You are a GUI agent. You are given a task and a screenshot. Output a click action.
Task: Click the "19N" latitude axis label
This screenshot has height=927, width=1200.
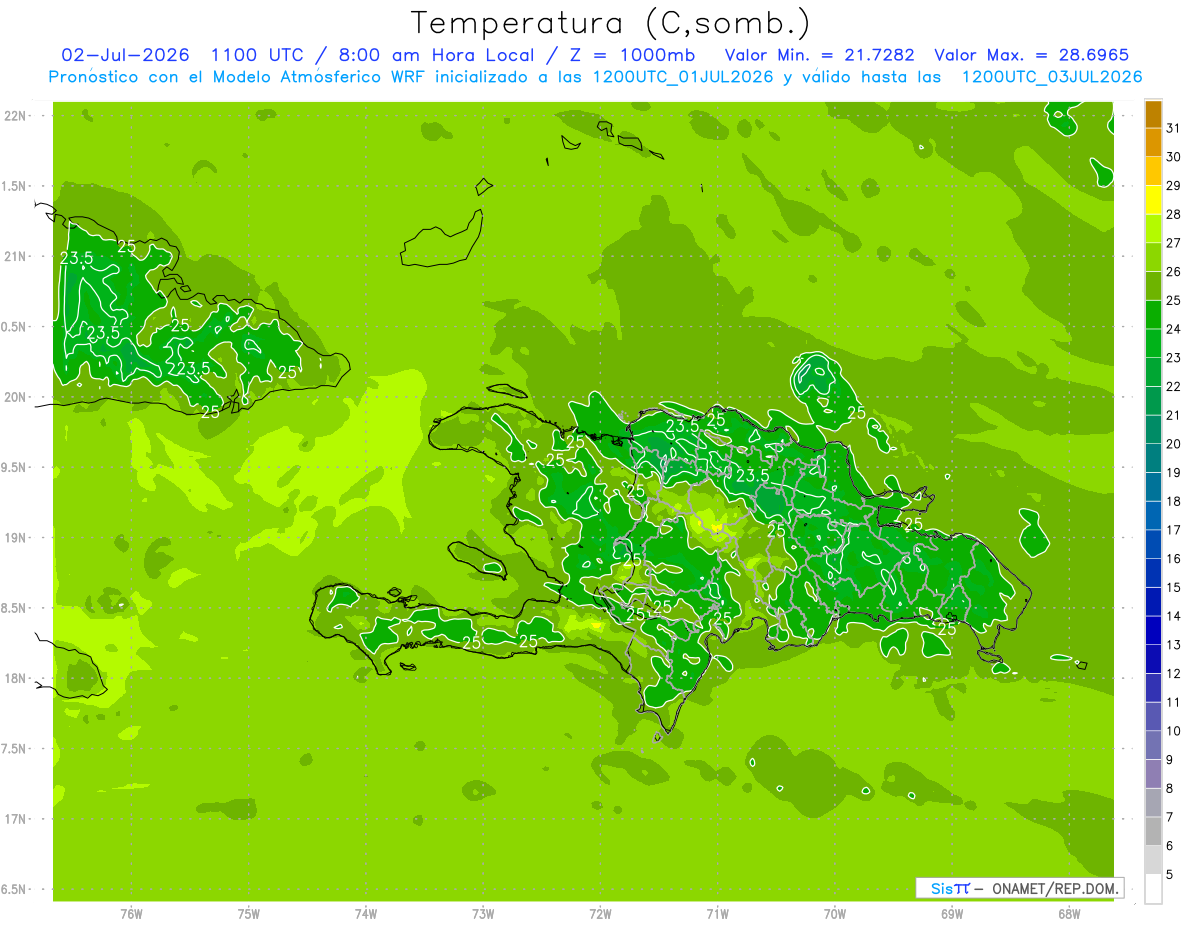16,538
